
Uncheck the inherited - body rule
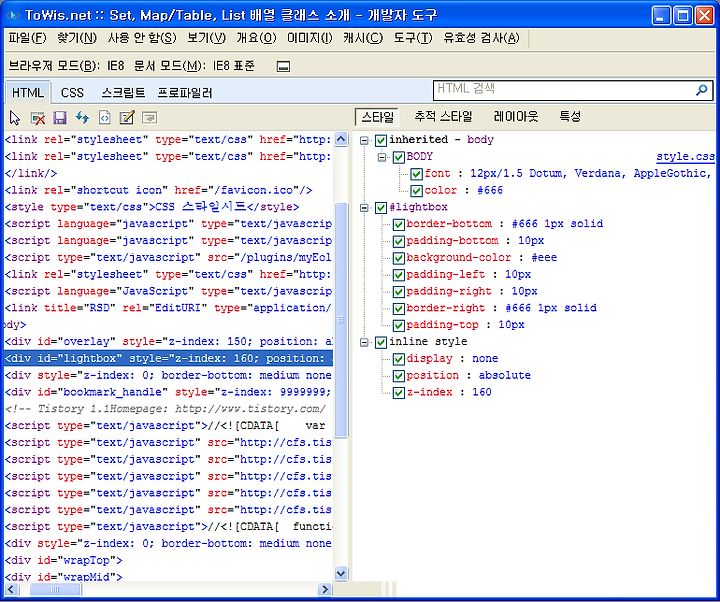click(381, 140)
